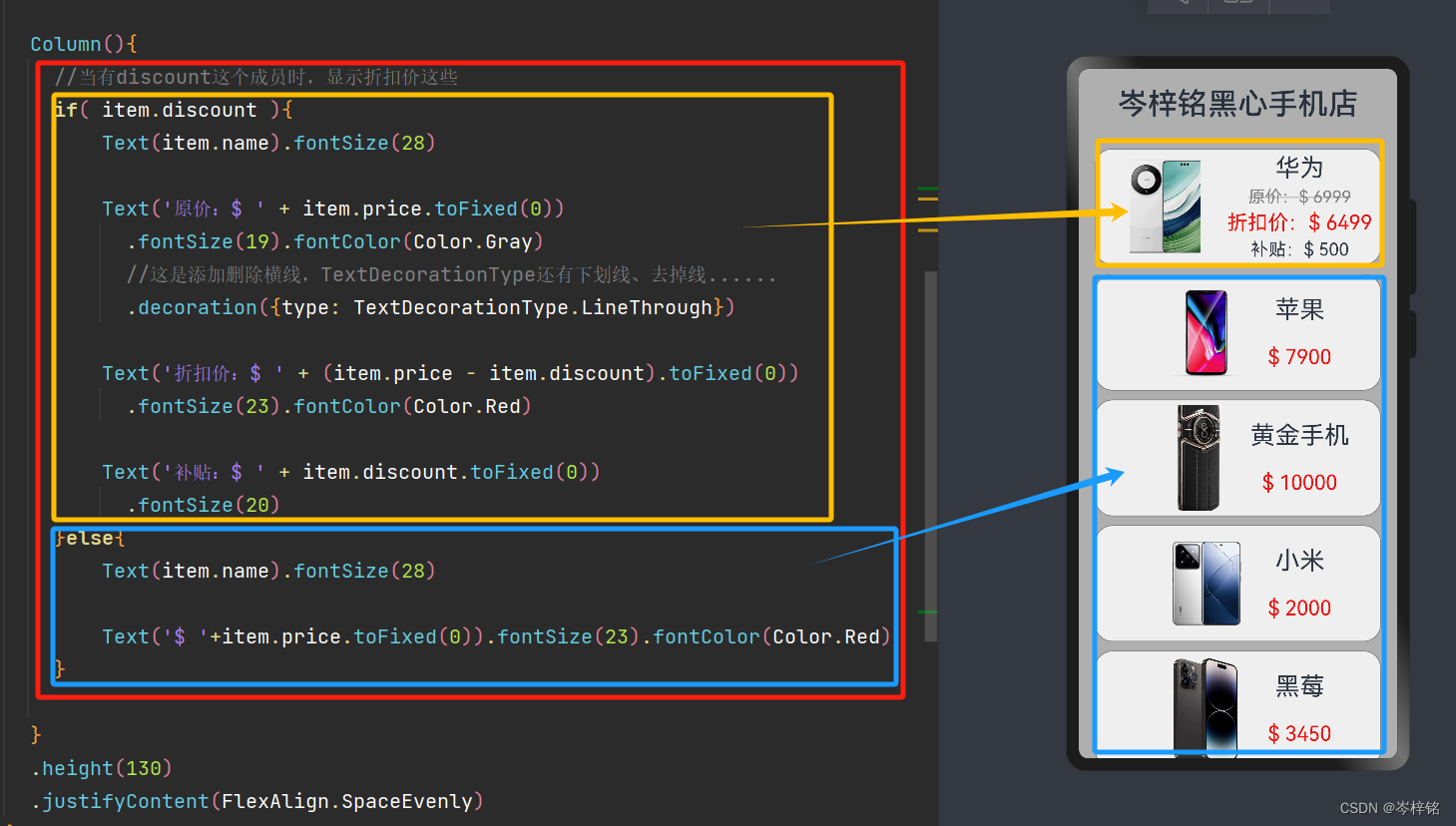Click the }else{ line
The image size is (1456, 826).
click(90, 538)
